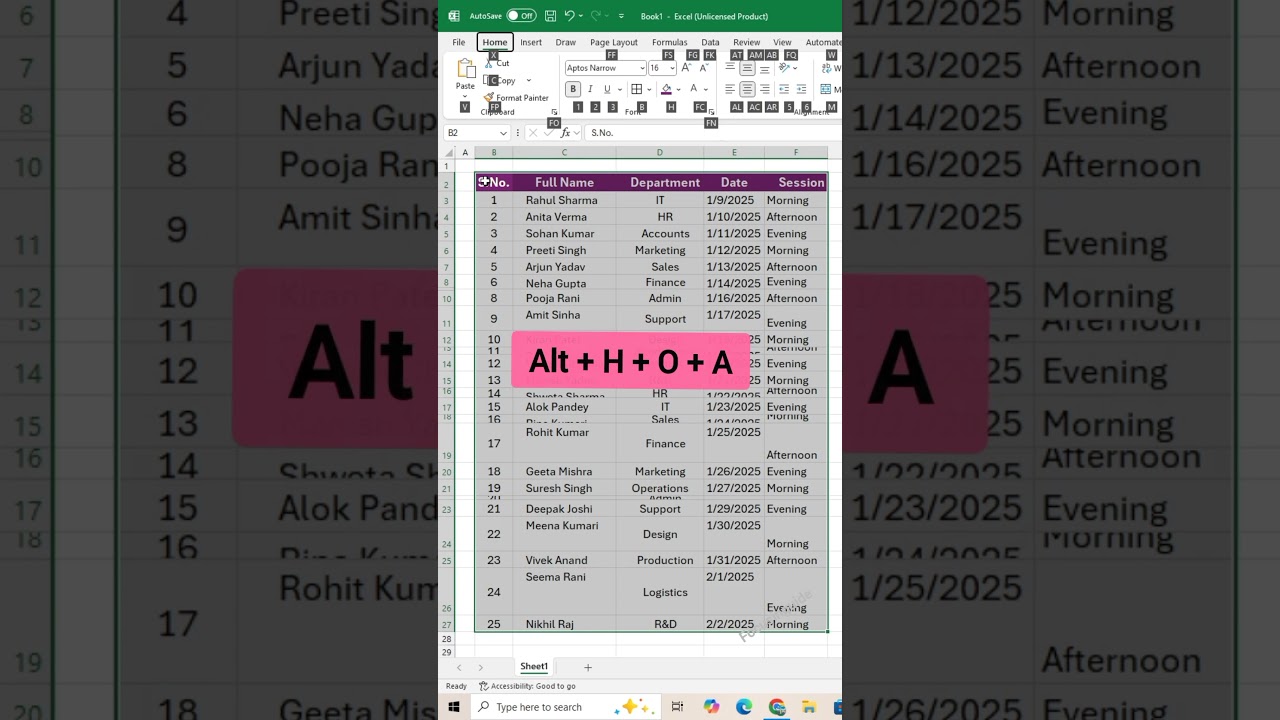Switch to the View tab
The width and height of the screenshot is (1280, 720).
pos(782,42)
